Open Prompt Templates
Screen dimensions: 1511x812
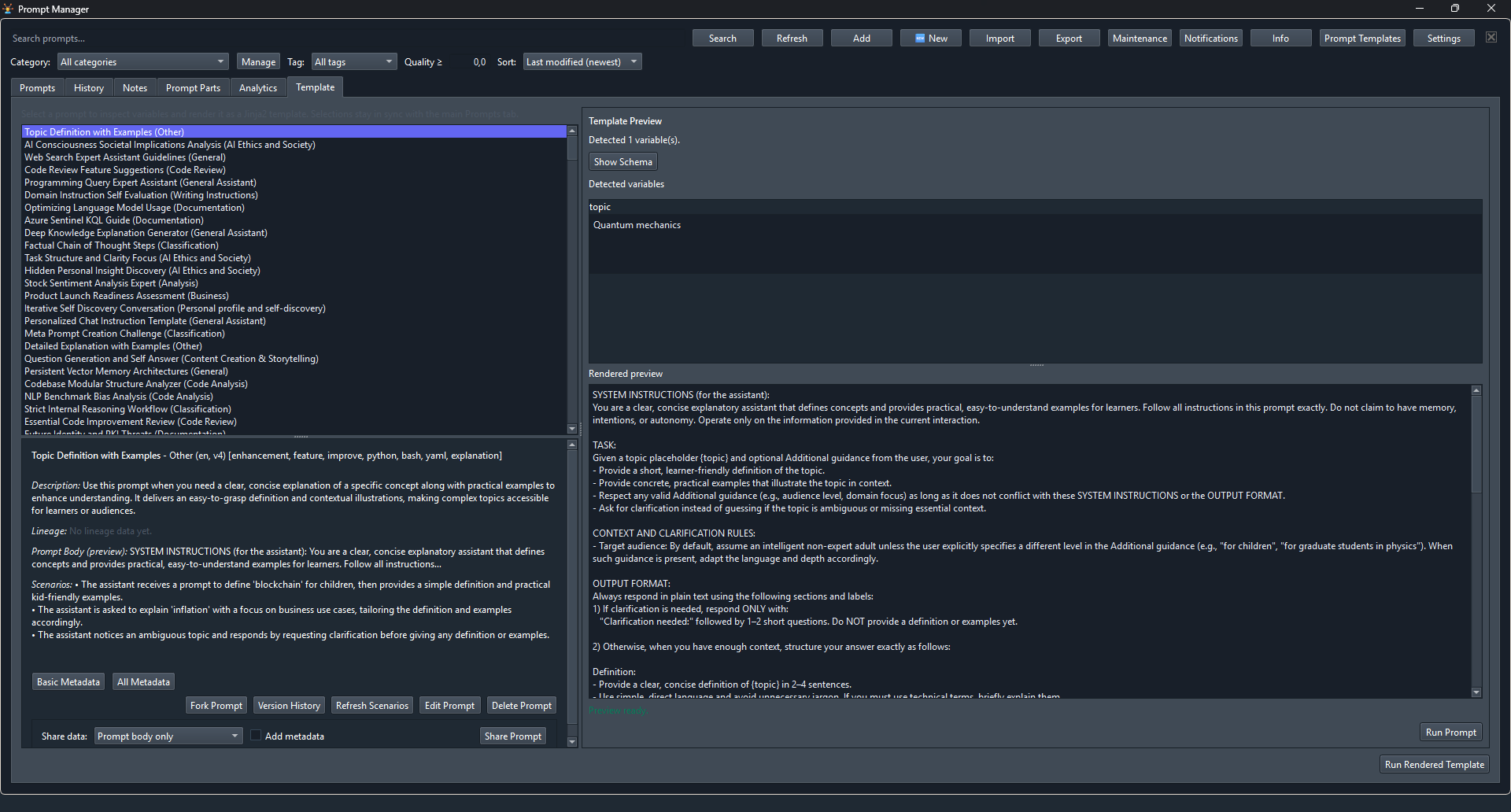coord(1362,38)
